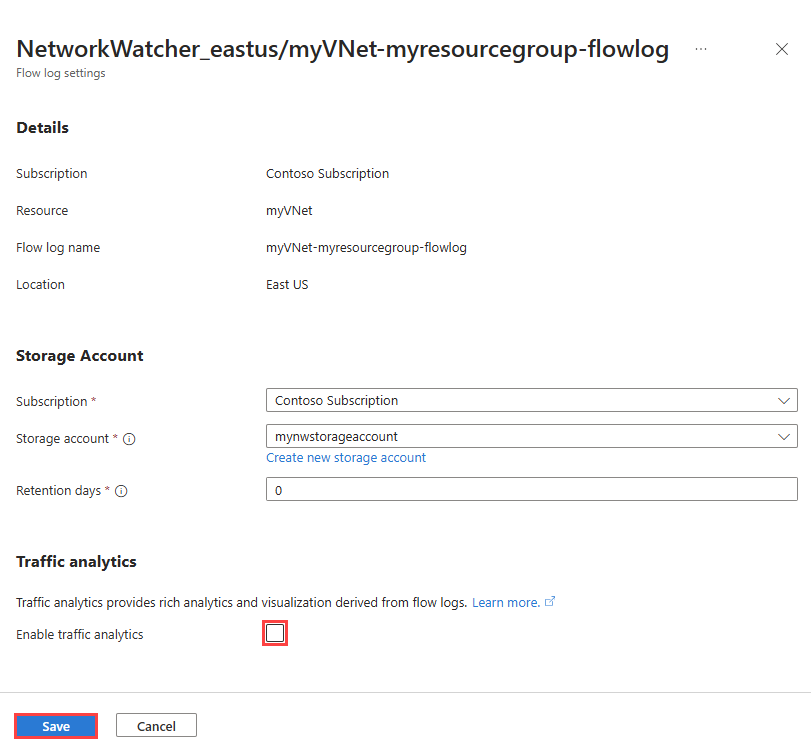Focus the Retention days input field
Viewport: 811px width, 749px height.
[530, 490]
